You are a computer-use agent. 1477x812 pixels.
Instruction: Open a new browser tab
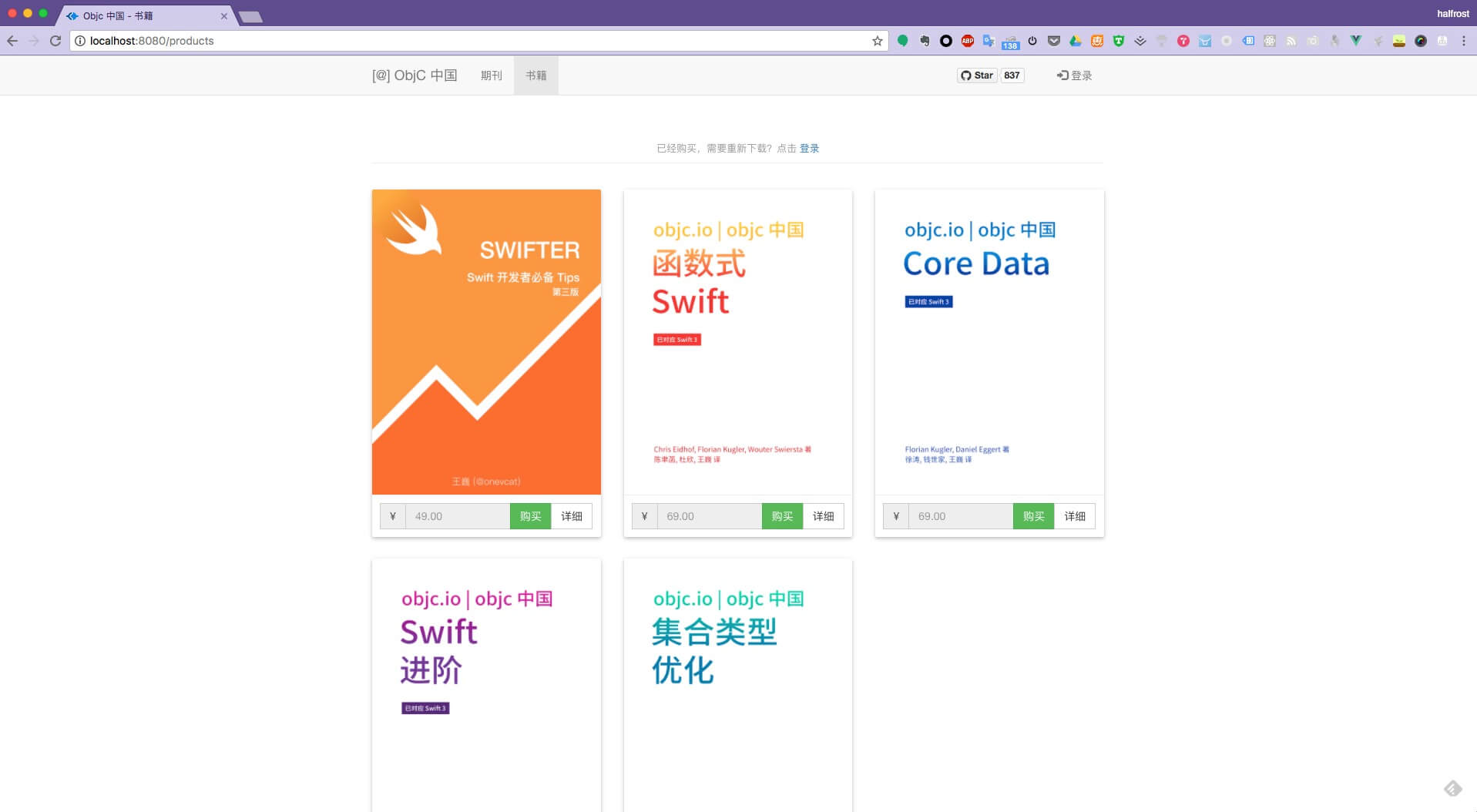250,17
